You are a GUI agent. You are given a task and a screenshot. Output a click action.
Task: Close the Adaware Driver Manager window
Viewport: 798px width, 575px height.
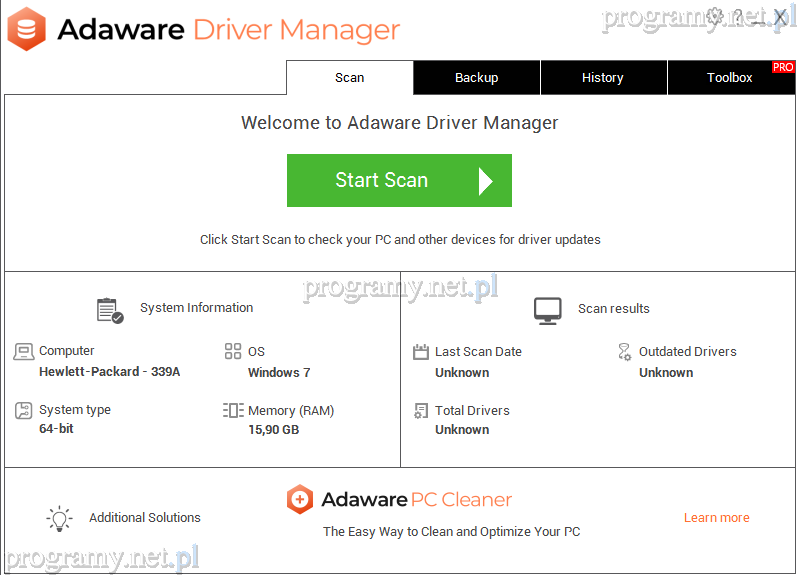[x=781, y=16]
